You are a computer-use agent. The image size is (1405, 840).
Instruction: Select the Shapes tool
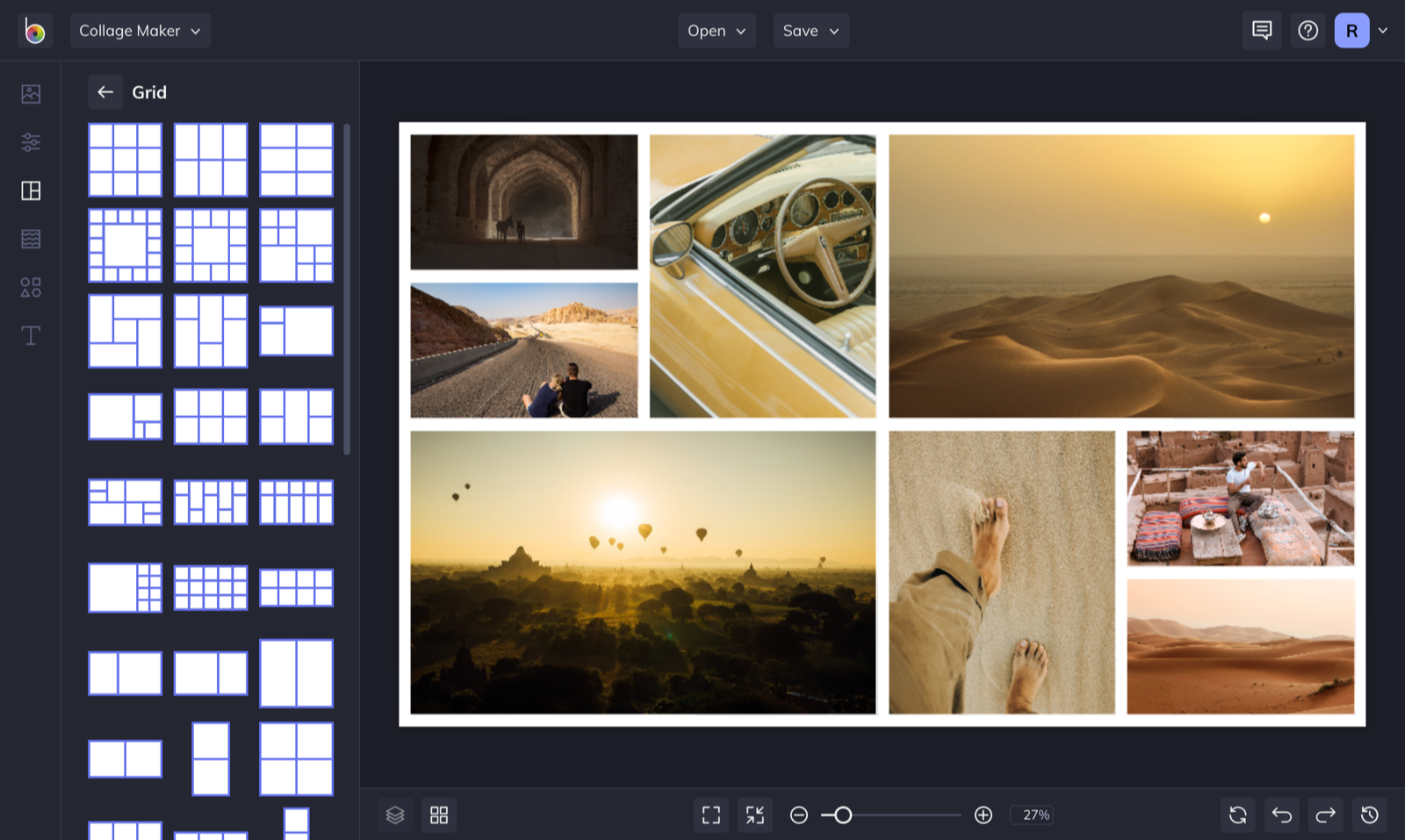(x=30, y=287)
